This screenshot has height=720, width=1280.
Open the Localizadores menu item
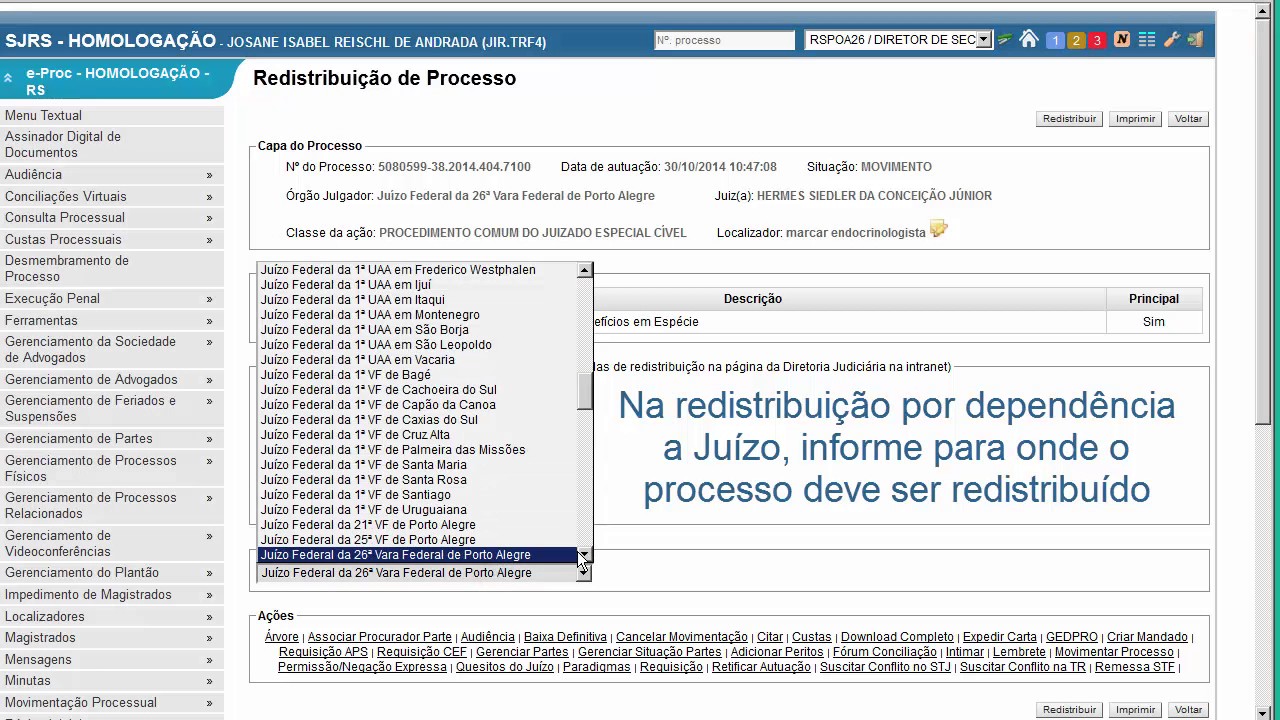click(112, 616)
